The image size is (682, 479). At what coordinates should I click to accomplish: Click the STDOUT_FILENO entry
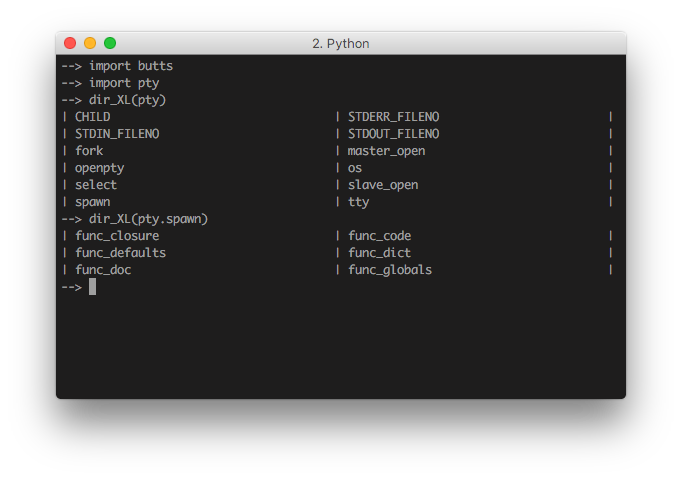(394, 134)
